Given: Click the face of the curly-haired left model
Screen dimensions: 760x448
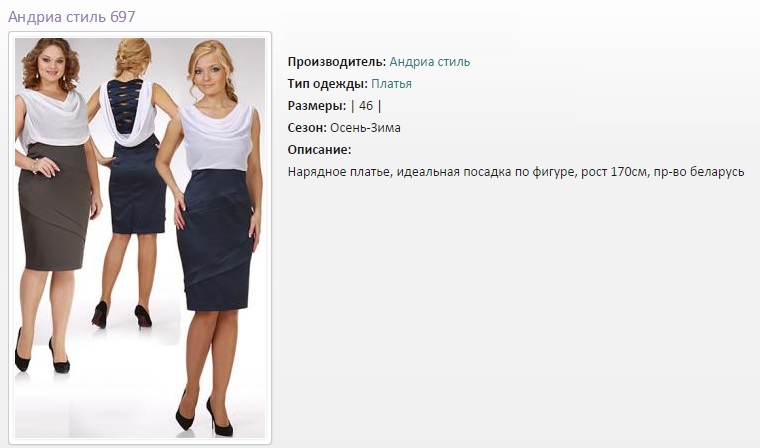Looking at the screenshot, I should [x=51, y=66].
